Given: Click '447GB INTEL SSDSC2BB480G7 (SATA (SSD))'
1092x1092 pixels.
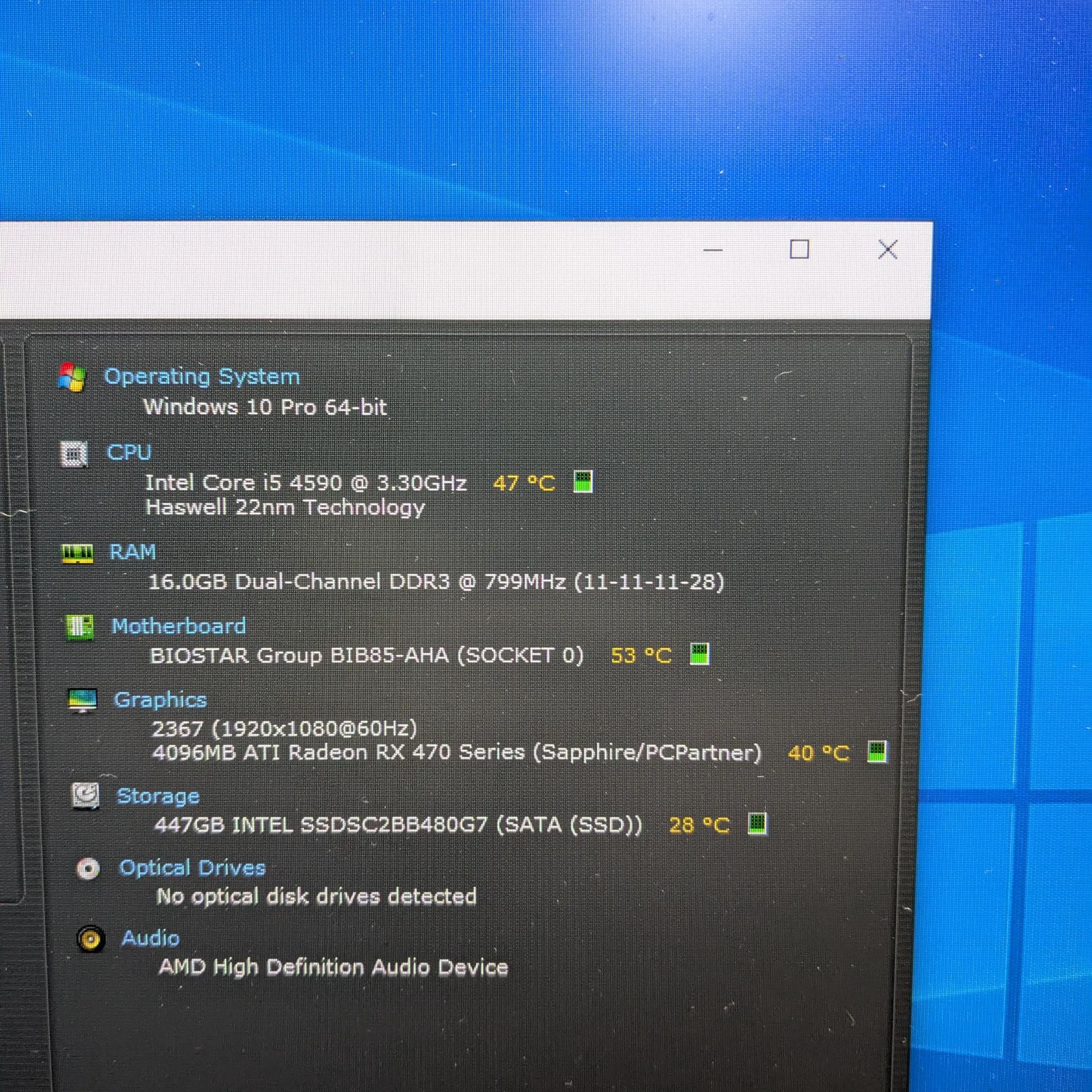Looking at the screenshot, I should tap(398, 825).
